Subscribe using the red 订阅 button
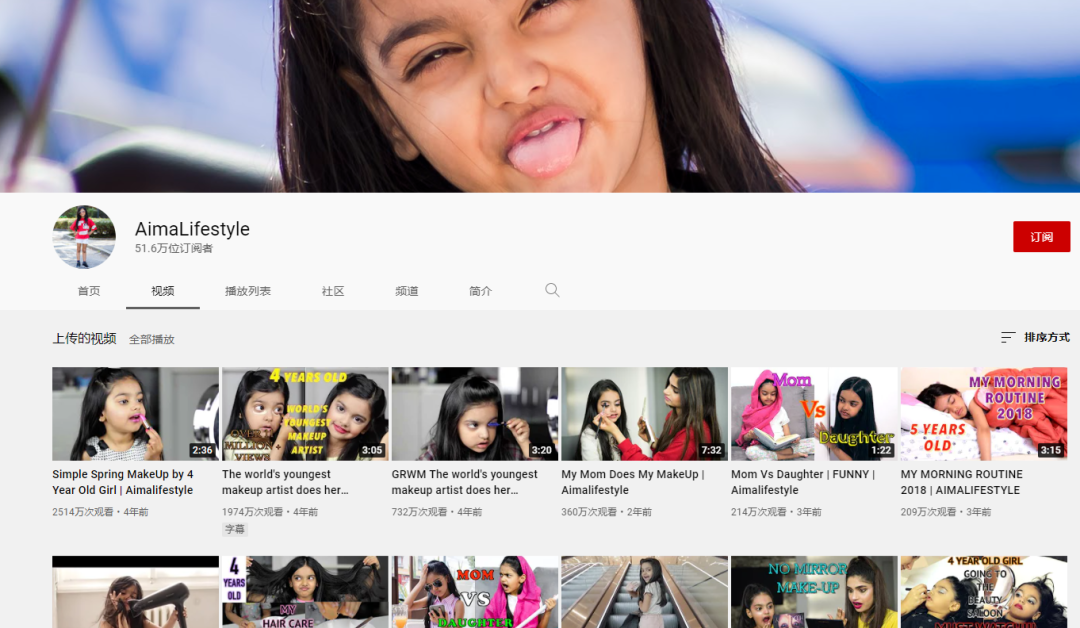This screenshot has width=1080, height=628. coord(1041,236)
